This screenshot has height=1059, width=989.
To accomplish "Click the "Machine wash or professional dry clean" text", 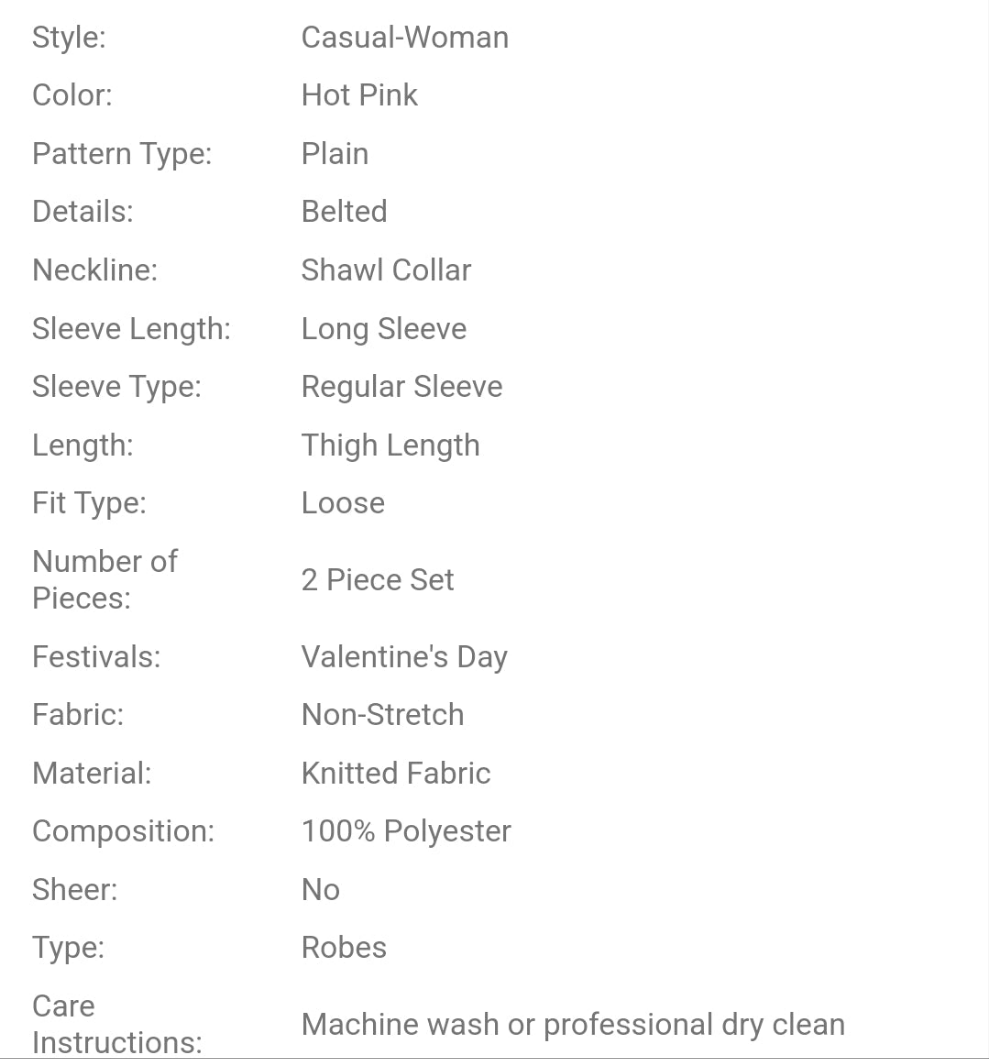I will pyautogui.click(x=573, y=1024).
